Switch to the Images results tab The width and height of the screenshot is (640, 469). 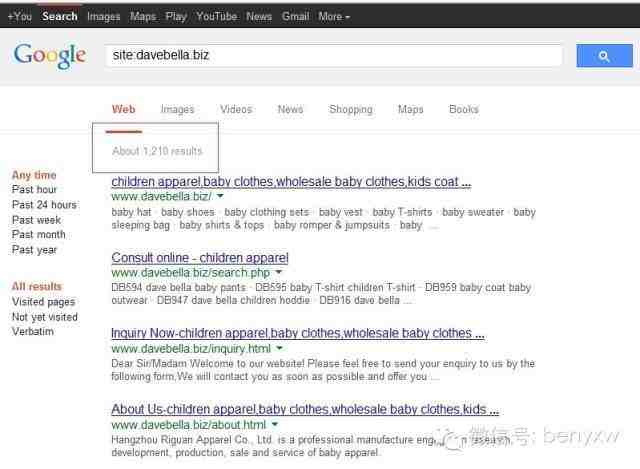(178, 109)
